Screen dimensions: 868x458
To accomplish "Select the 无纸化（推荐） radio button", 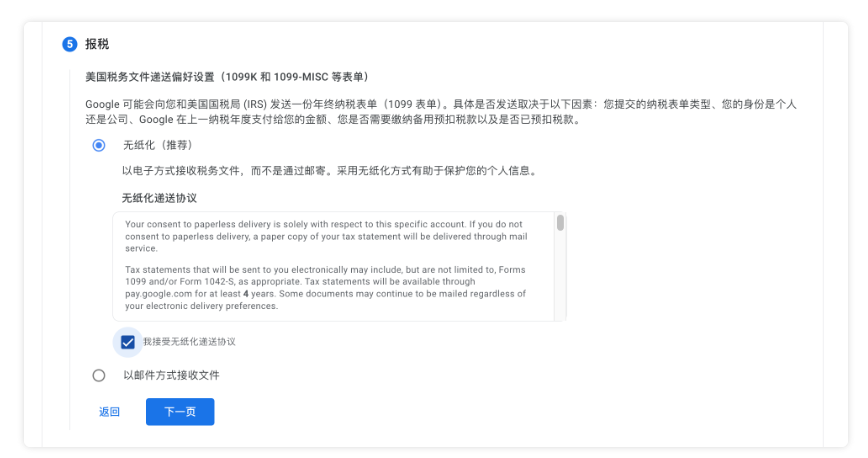I will [x=99, y=146].
